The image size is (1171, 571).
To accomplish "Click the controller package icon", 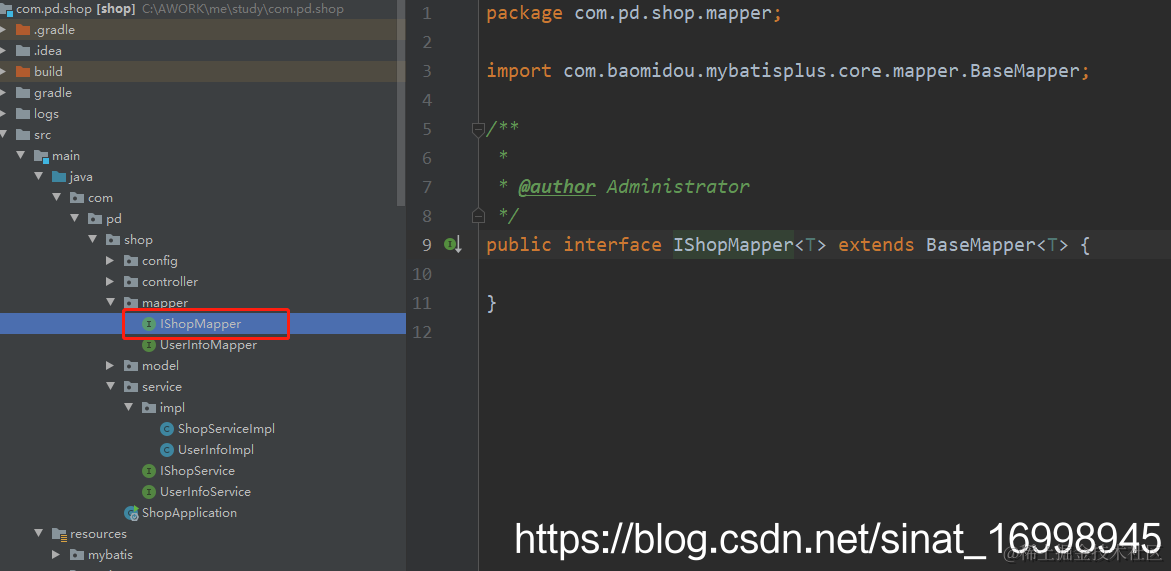I will tap(131, 281).
